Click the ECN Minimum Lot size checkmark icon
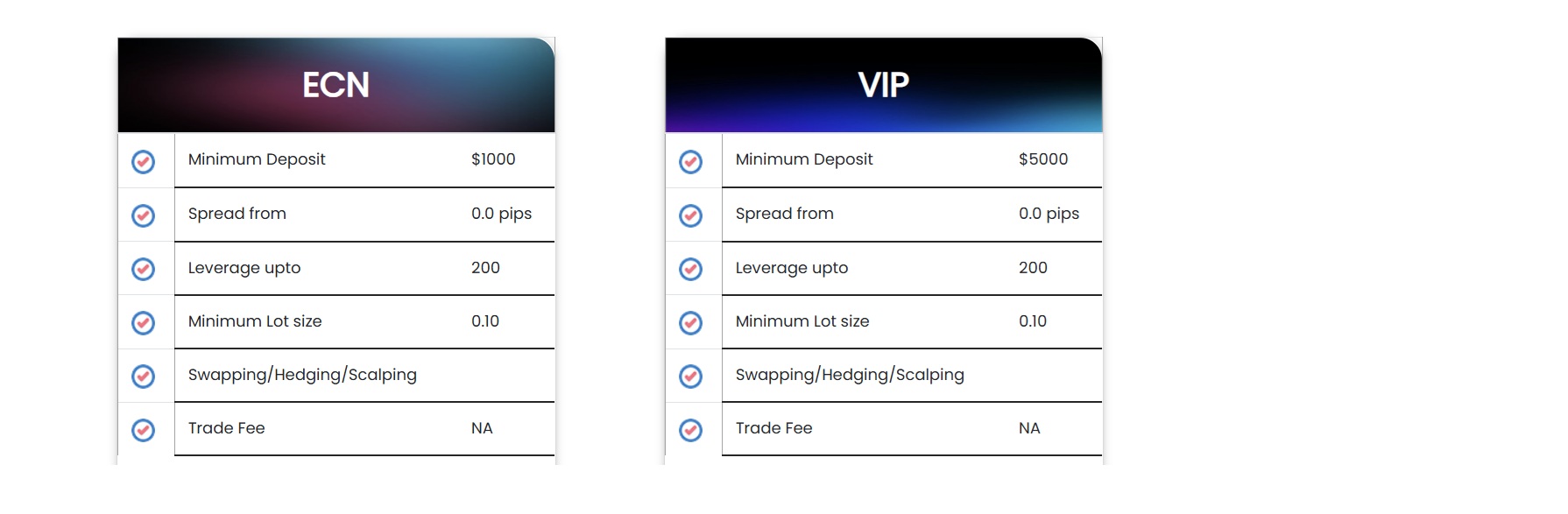 pos(144,323)
